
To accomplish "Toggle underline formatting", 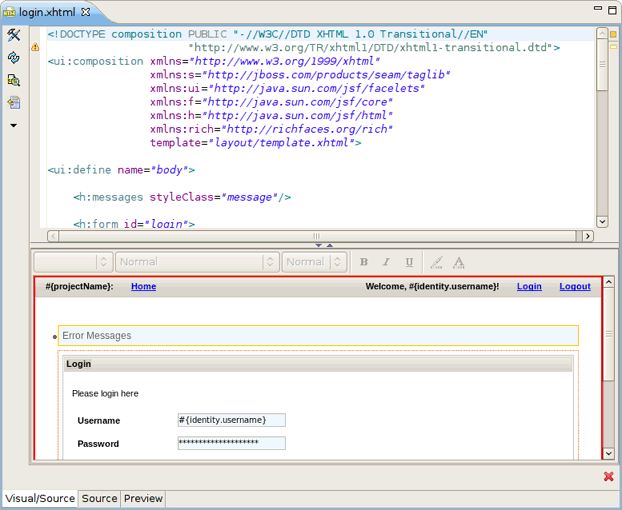I will pos(409,262).
